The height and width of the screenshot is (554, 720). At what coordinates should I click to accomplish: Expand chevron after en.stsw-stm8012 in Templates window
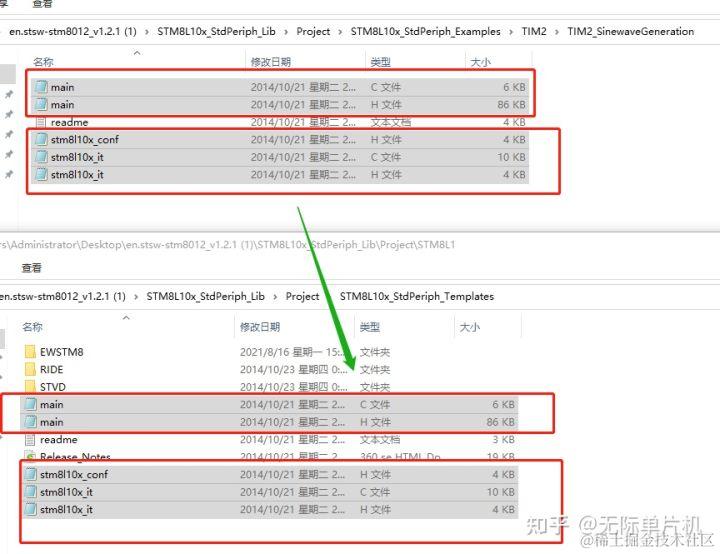click(x=136, y=297)
